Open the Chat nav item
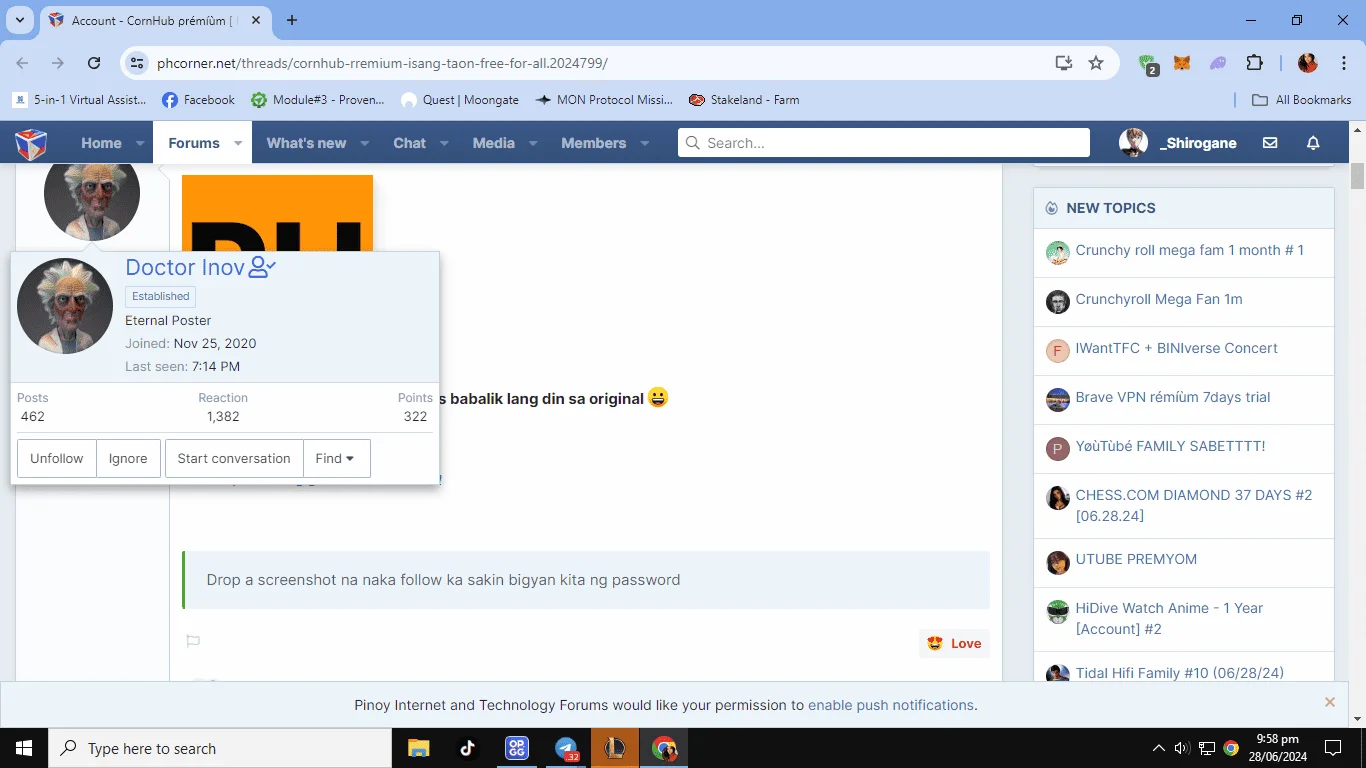Image resolution: width=1366 pixels, height=768 pixels. [x=409, y=143]
